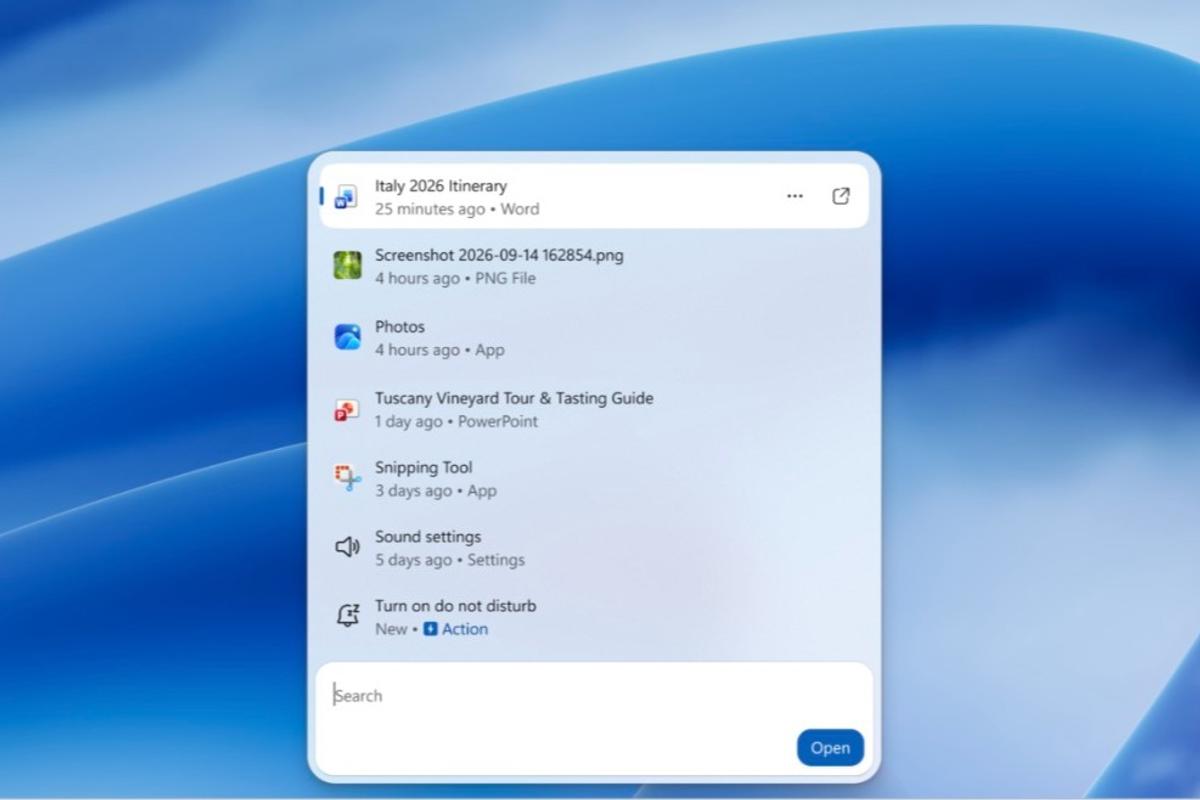This screenshot has height=800, width=1200.
Task: Select the Photos result title
Action: click(x=400, y=327)
